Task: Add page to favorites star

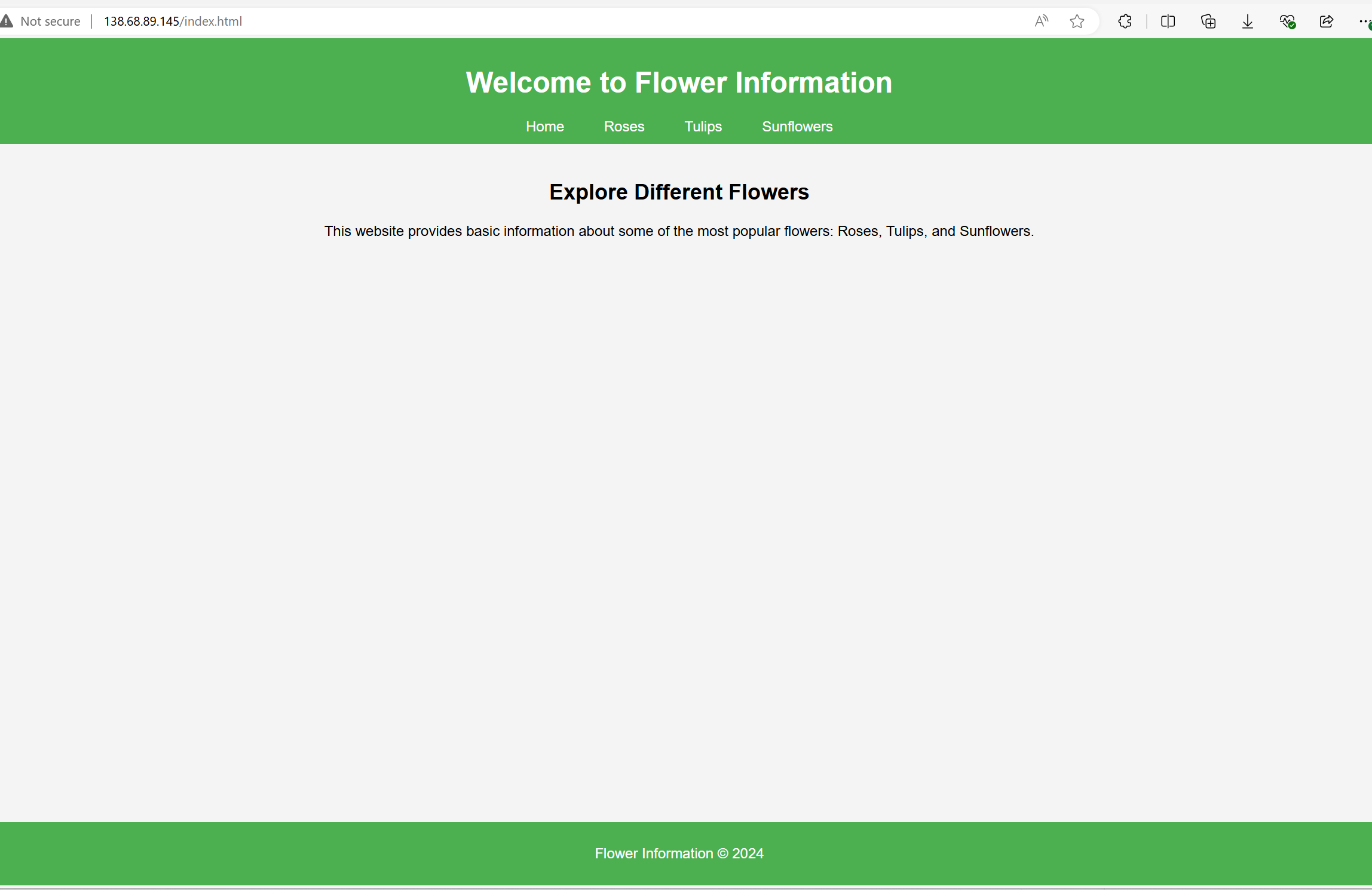Action: (1077, 22)
